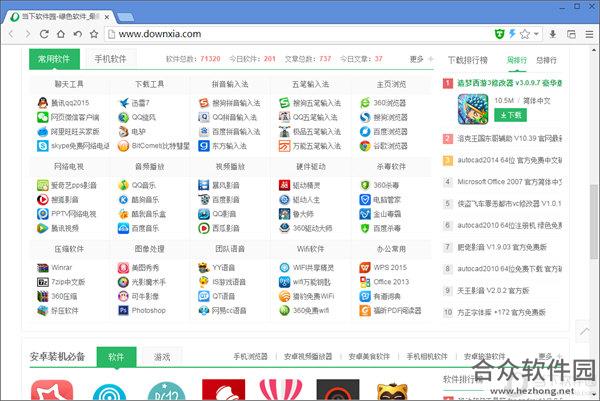Open rank 9 天王影音 V2.0.2 entry
Viewport: 600px width, 401px height.
click(493, 291)
